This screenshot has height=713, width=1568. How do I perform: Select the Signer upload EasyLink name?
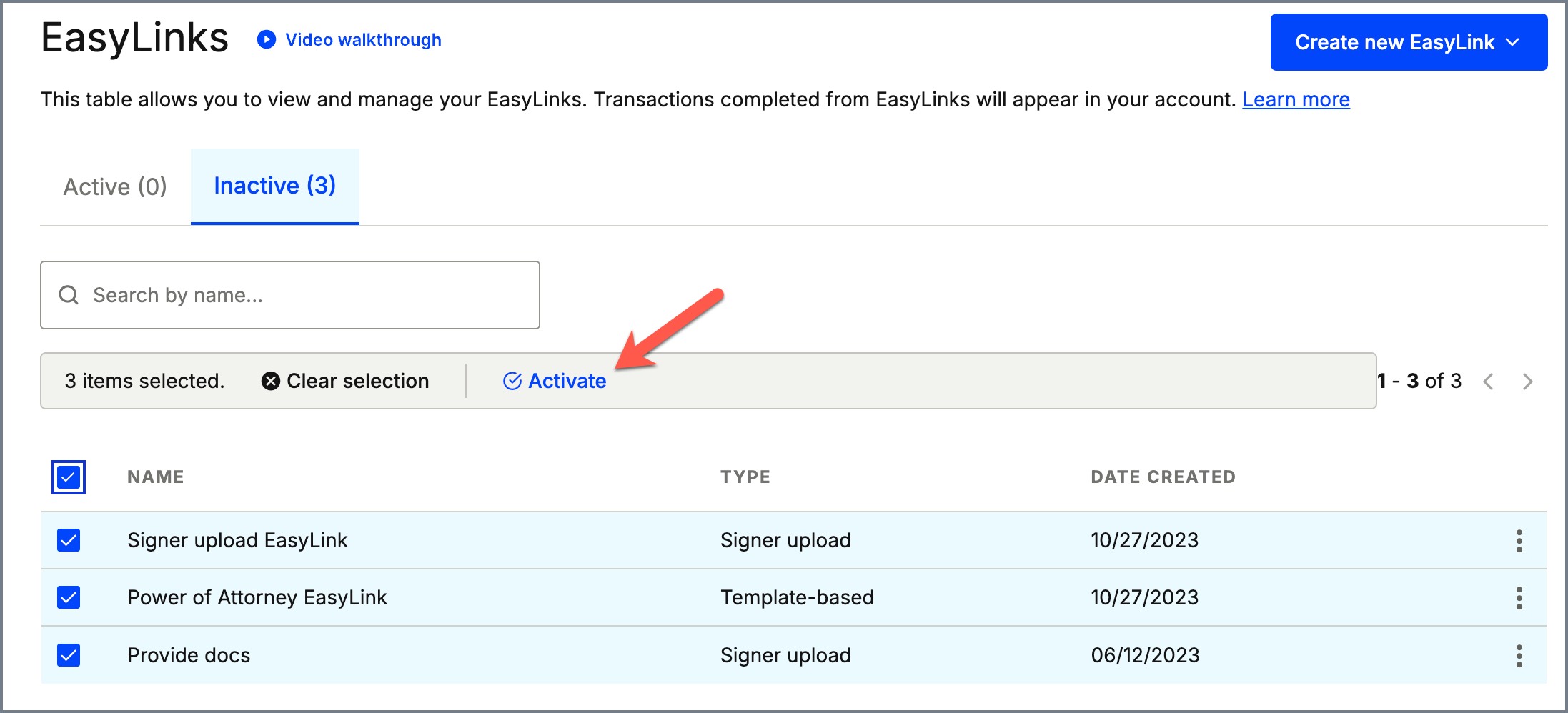pyautogui.click(x=237, y=540)
